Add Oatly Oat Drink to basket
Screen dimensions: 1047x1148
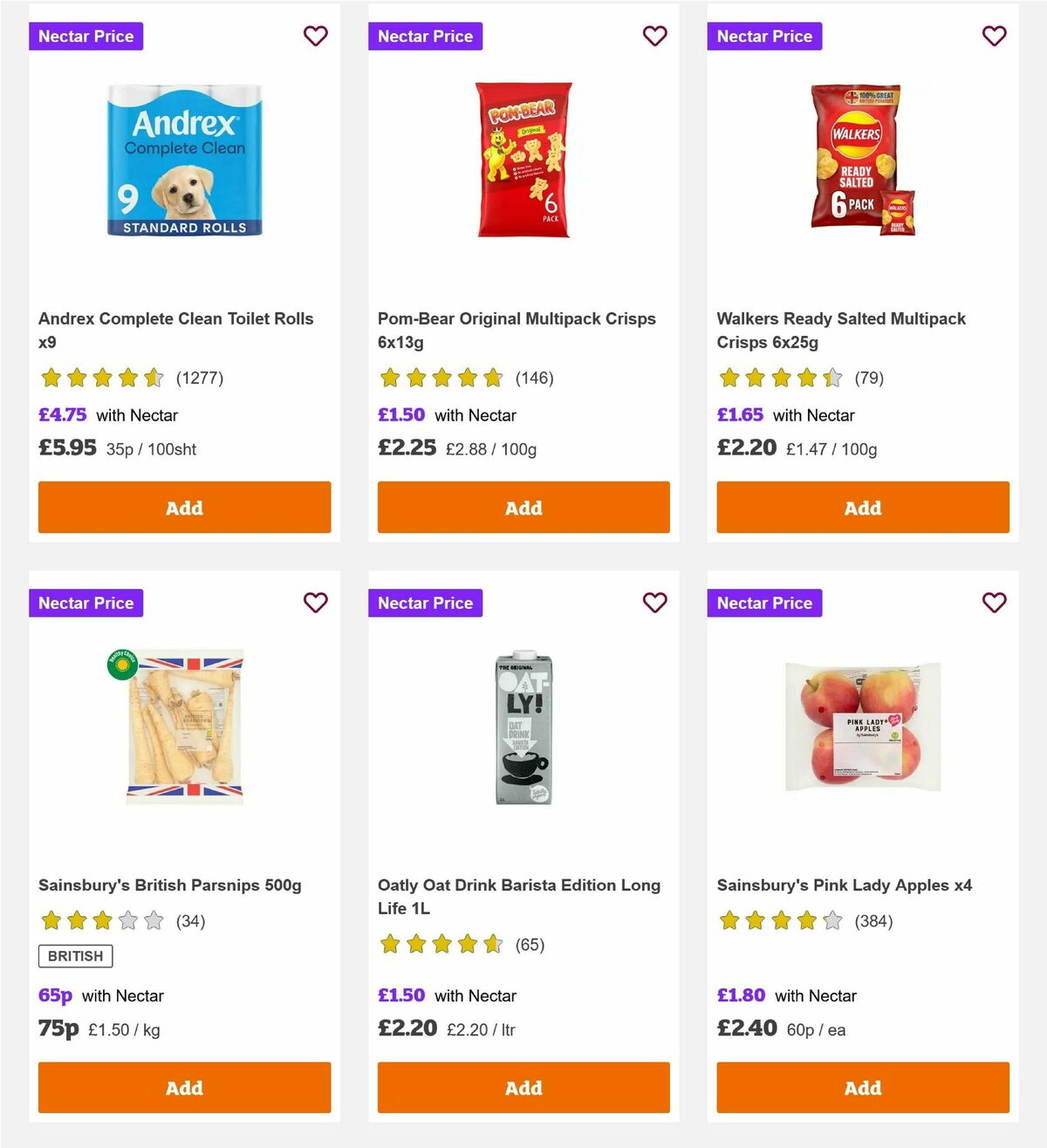(x=523, y=1088)
